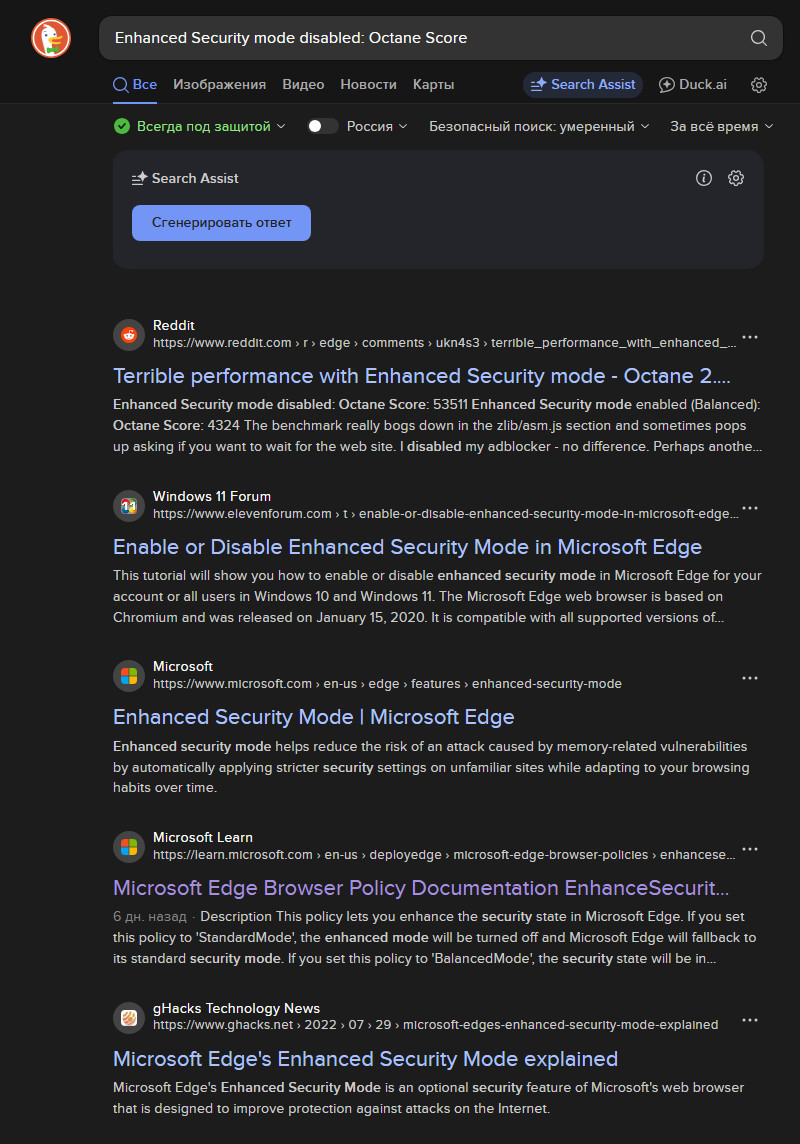Image resolution: width=800 pixels, height=1144 pixels.
Task: Click into the search query input field
Action: click(x=420, y=38)
